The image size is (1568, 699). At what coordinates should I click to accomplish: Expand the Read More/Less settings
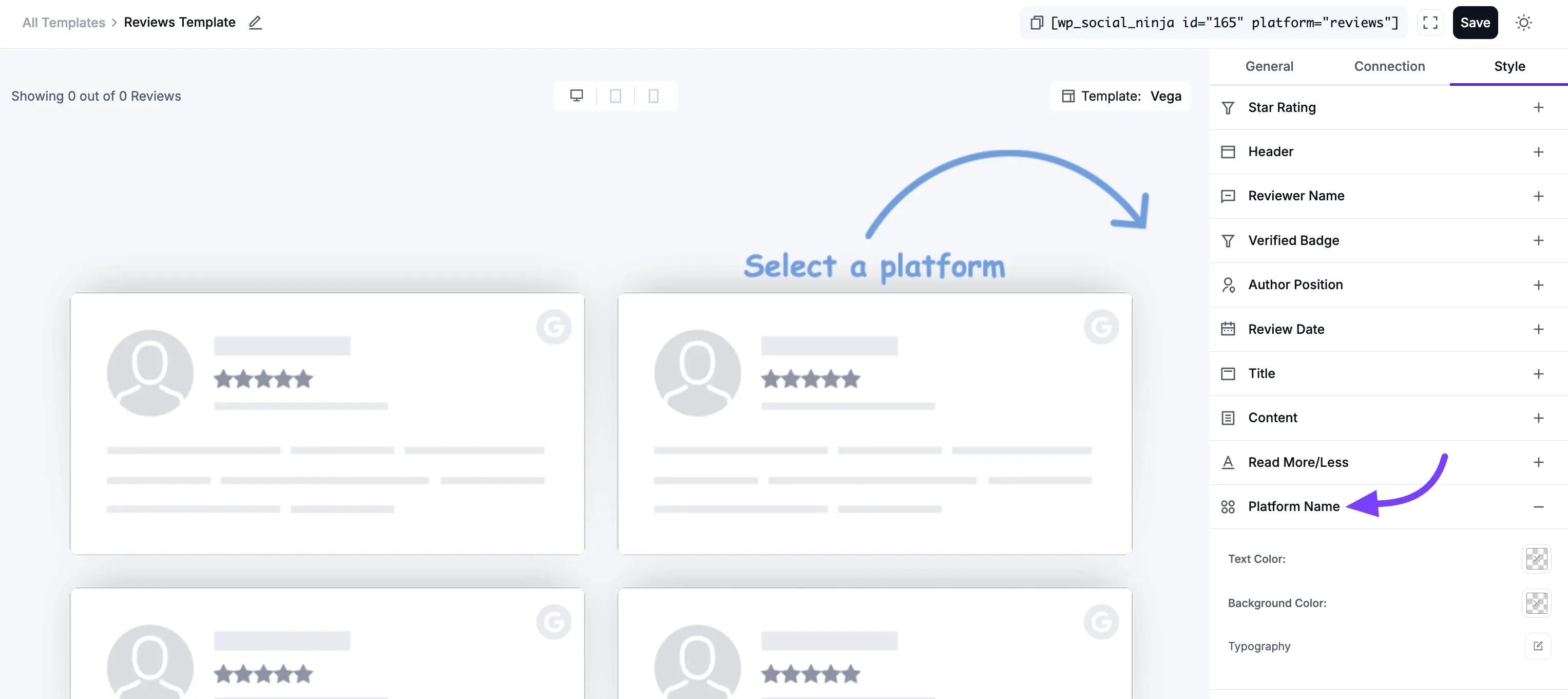pos(1539,462)
